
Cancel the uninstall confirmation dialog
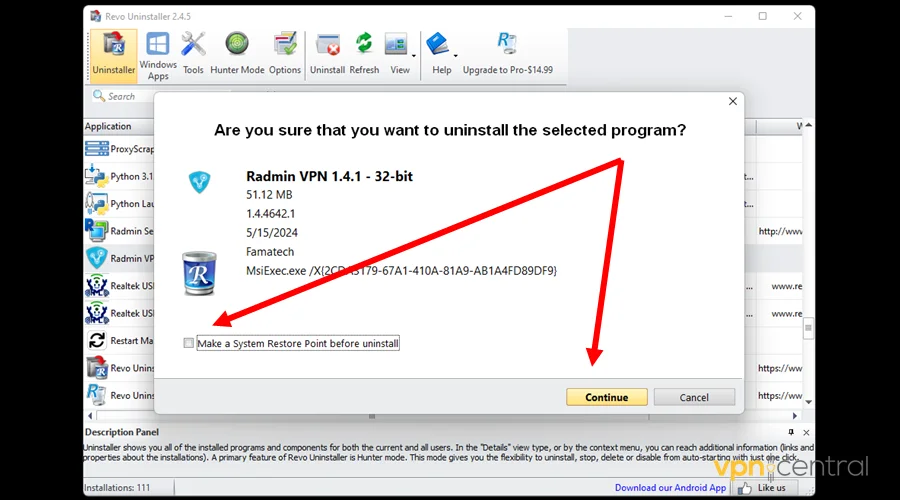coord(694,397)
